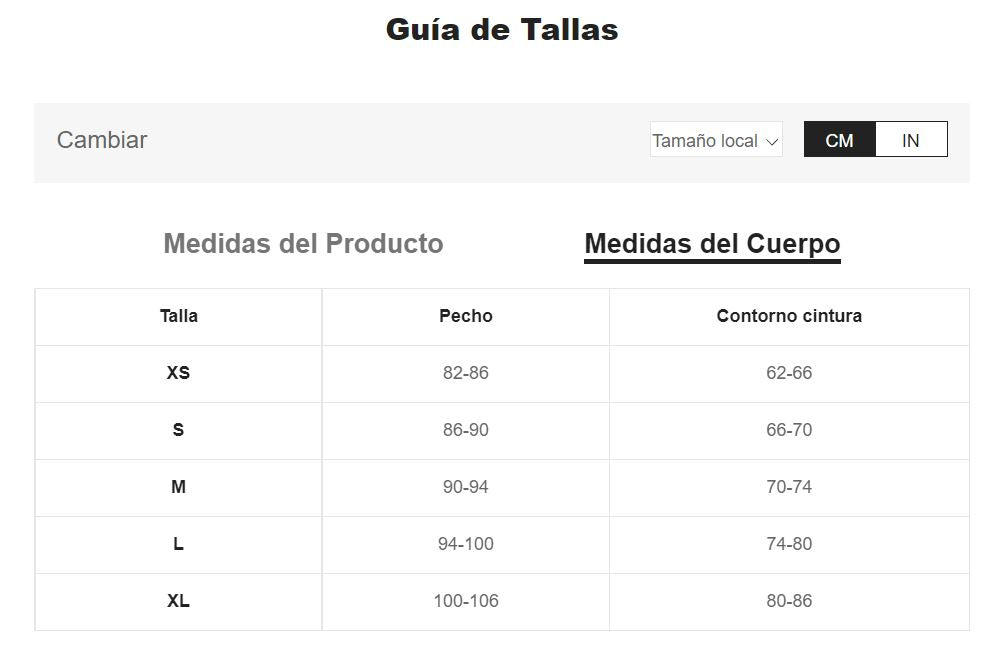Click the Contorno cintura column header
The image size is (1001, 671).
pyautogui.click(x=789, y=316)
